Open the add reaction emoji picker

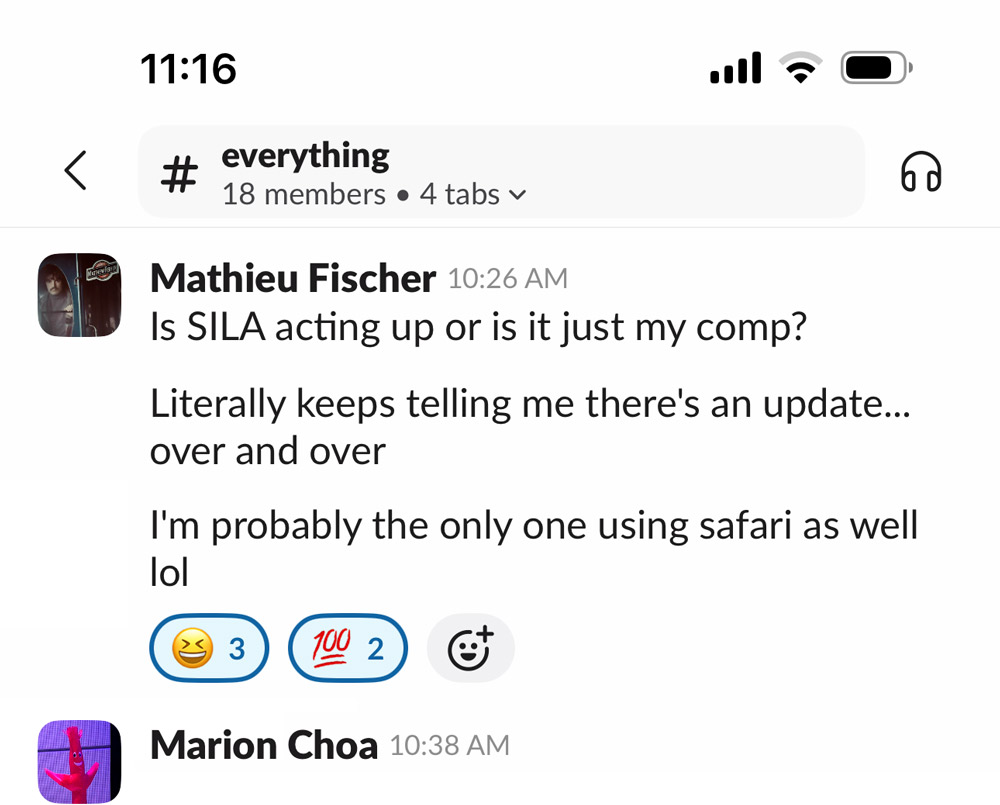coord(470,649)
